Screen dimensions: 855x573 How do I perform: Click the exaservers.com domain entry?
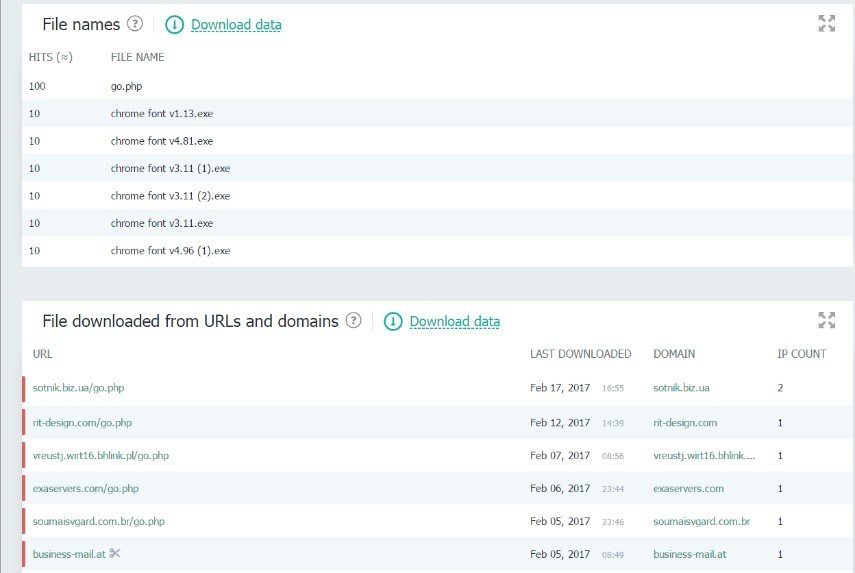pos(689,488)
